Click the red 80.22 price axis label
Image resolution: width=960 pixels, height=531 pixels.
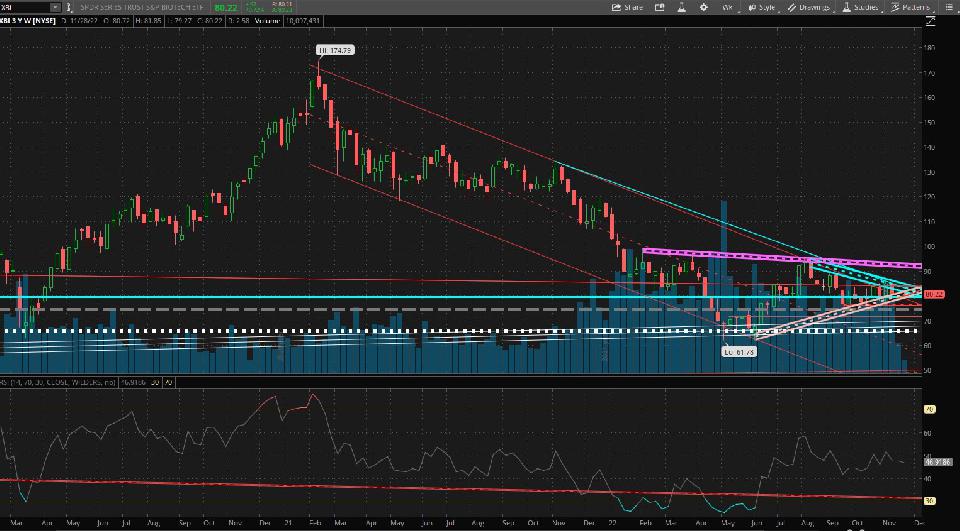pos(935,294)
